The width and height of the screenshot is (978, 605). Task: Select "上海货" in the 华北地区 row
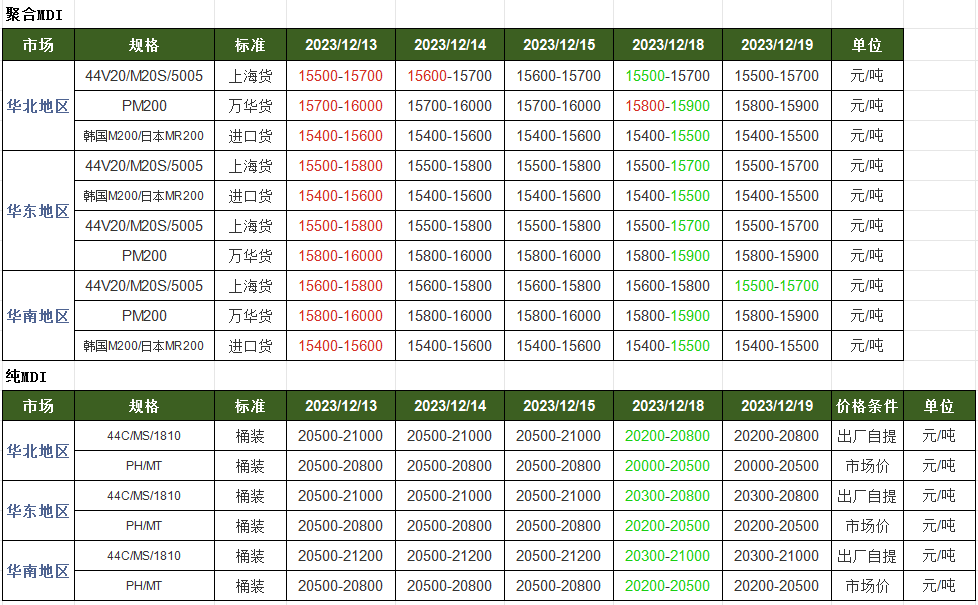coord(250,76)
